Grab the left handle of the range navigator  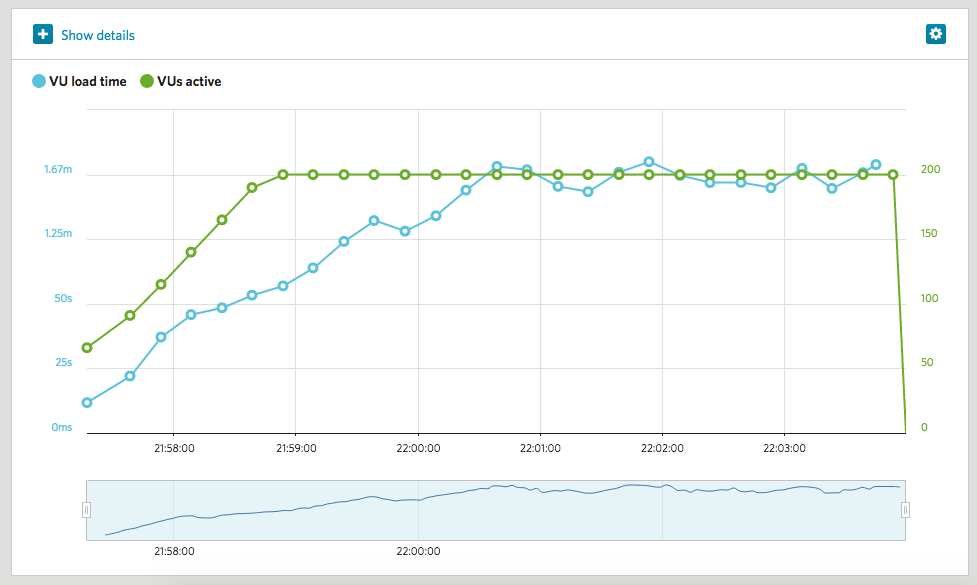pyautogui.click(x=86, y=510)
